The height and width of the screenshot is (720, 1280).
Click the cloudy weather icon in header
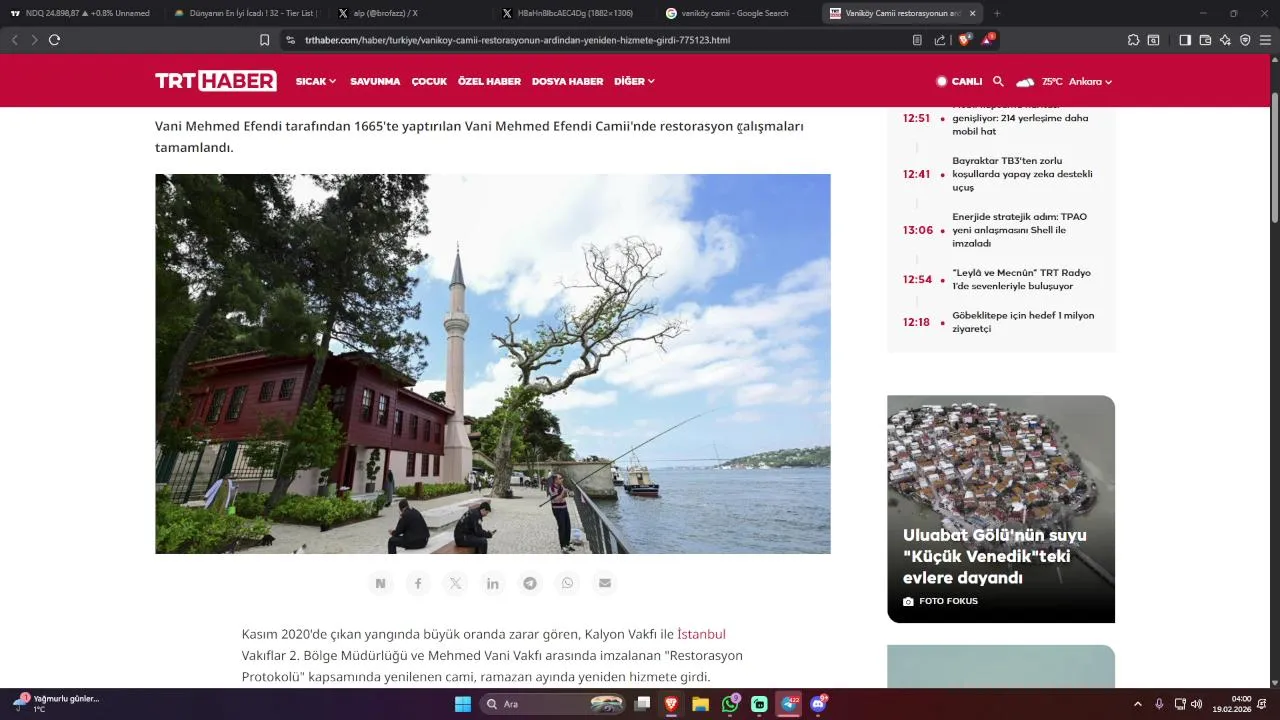(x=1025, y=82)
